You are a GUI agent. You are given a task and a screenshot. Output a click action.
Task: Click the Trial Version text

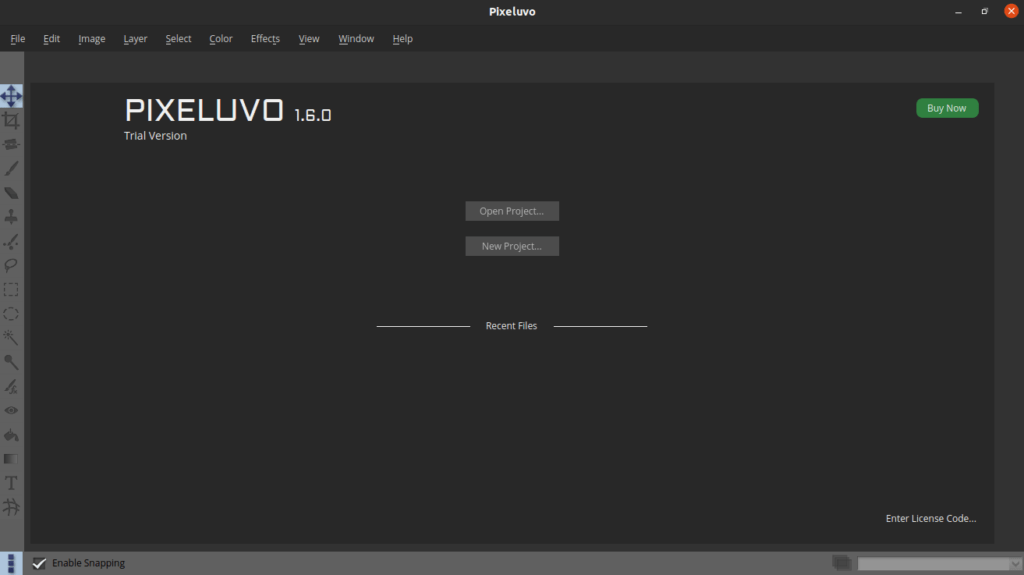pyautogui.click(x=155, y=135)
